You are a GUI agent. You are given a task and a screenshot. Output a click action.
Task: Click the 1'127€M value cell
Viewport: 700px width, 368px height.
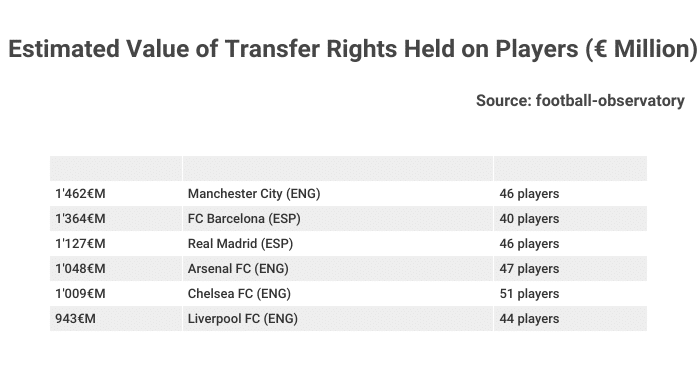116,244
